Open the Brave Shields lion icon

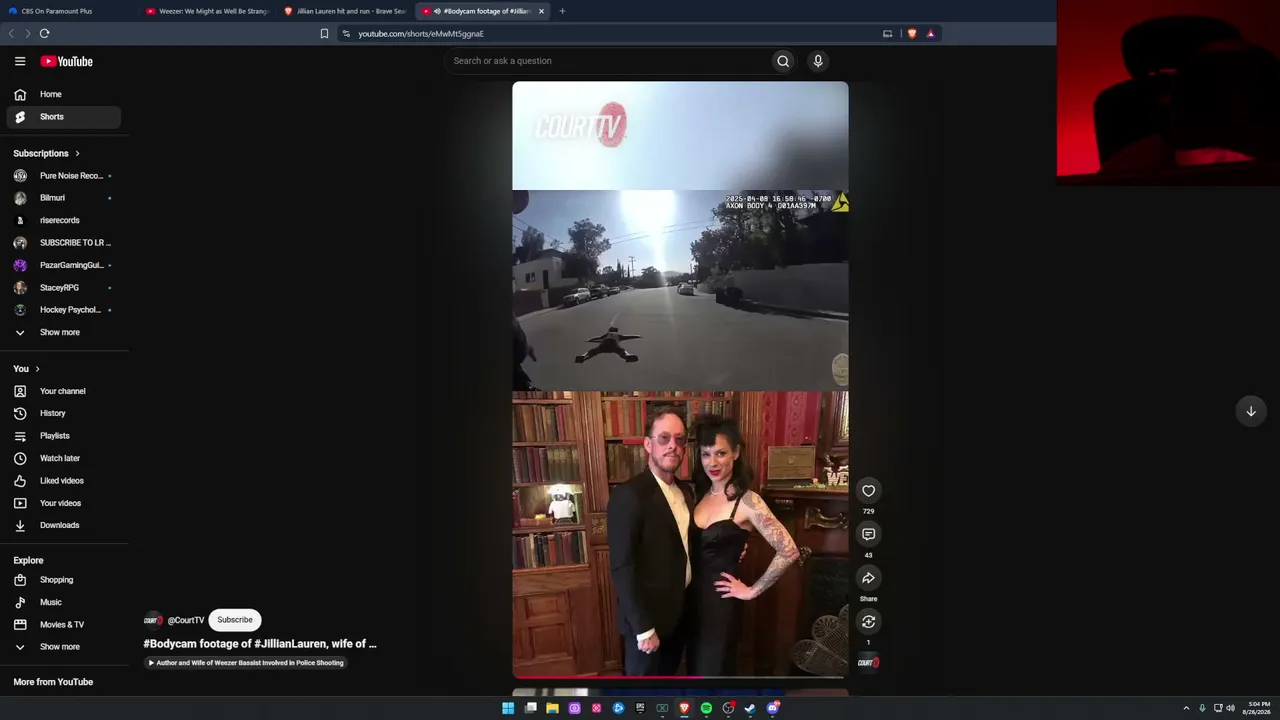click(912, 33)
